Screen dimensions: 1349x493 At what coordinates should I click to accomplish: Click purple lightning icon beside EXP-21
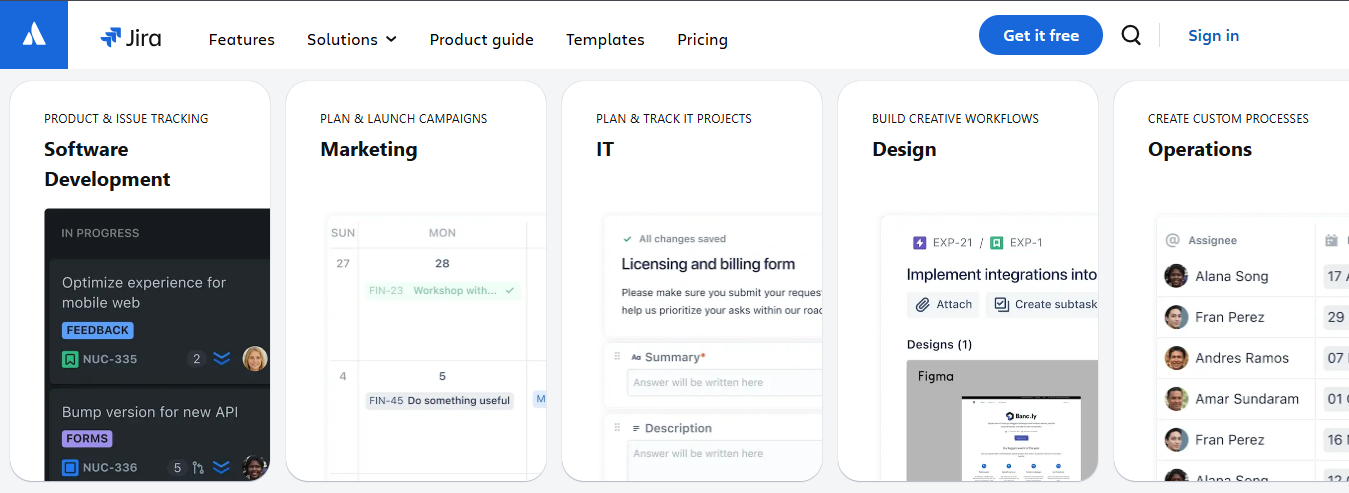(x=920, y=242)
